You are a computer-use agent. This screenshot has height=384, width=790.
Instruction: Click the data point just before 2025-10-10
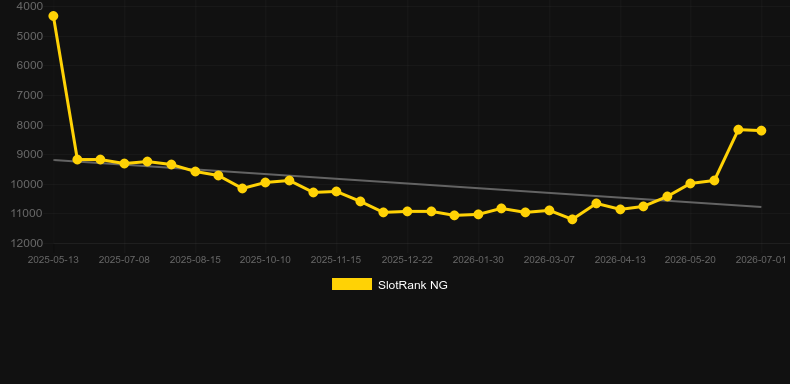(x=242, y=188)
